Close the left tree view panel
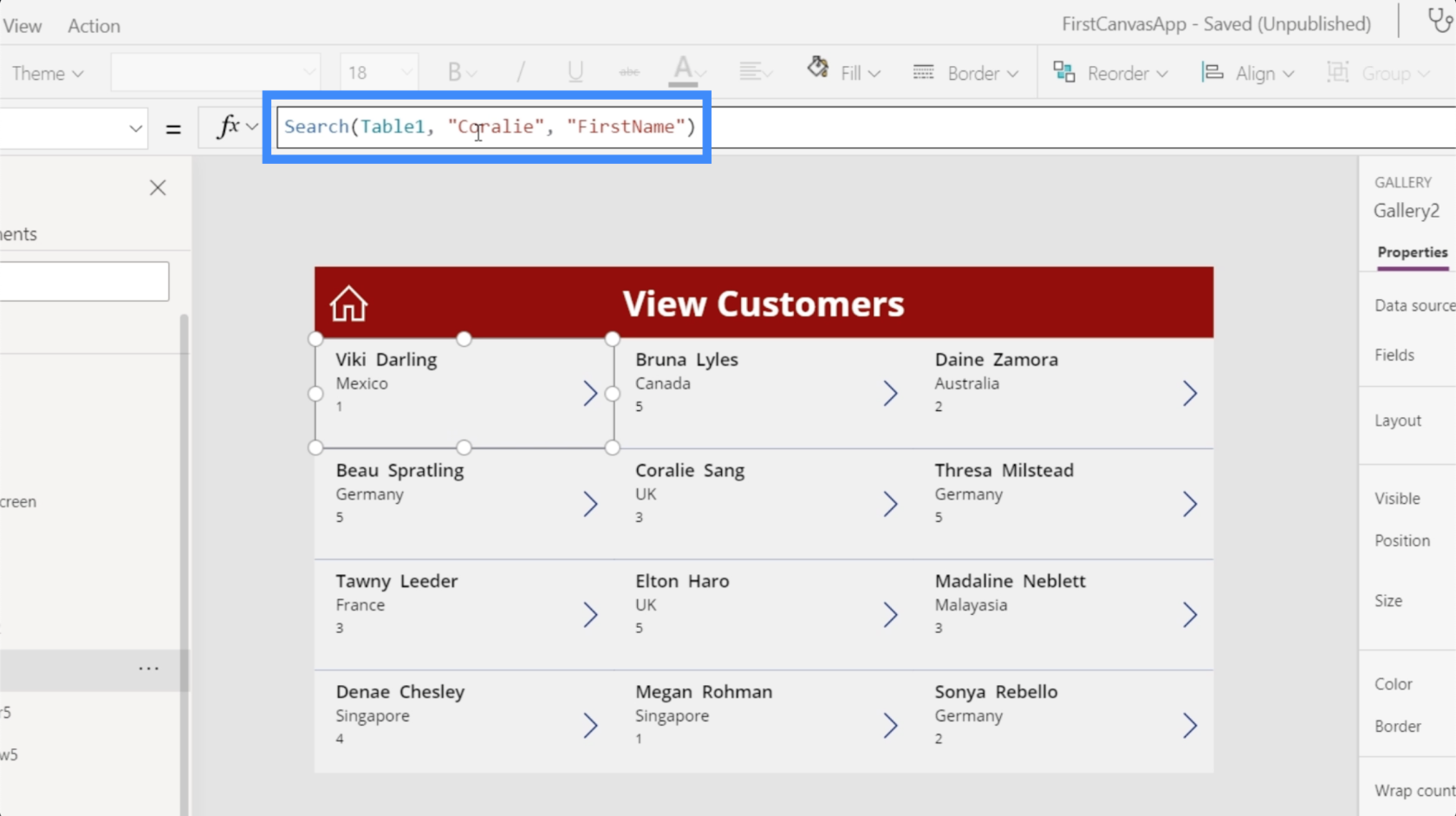 pyautogui.click(x=158, y=187)
